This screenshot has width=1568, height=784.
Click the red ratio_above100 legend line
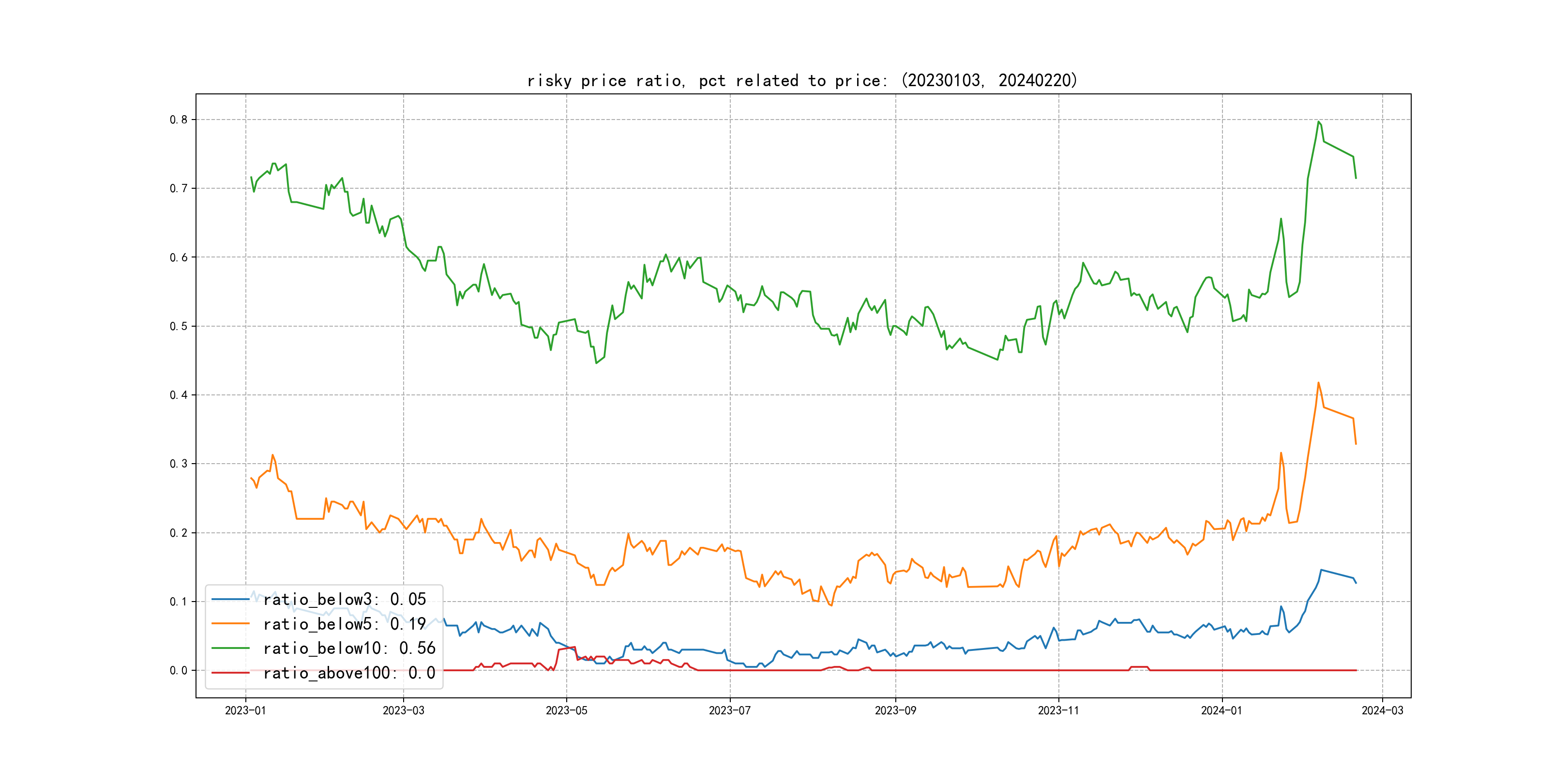230,673
